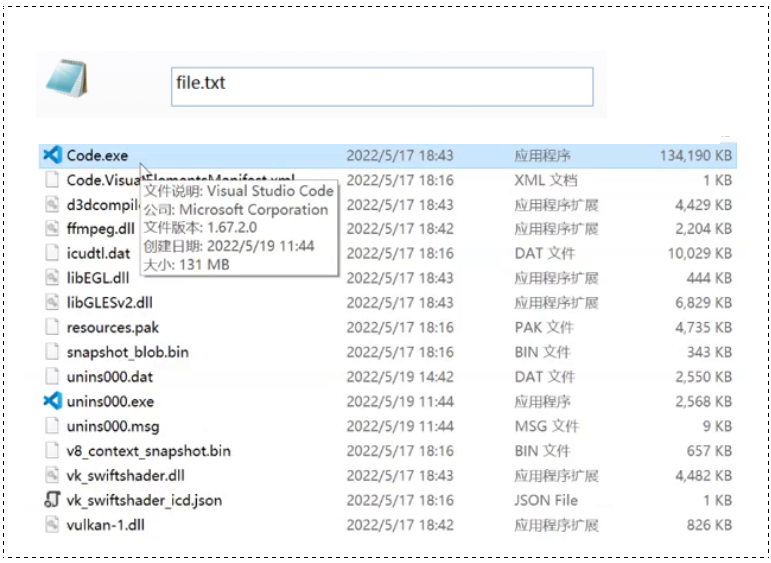Select the unins000.msg file name

pyautogui.click(x=112, y=426)
